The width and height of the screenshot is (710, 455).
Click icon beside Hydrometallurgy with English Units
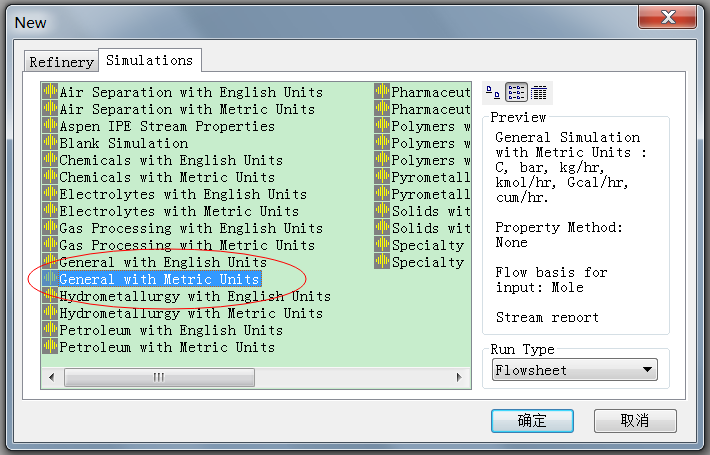coord(50,296)
